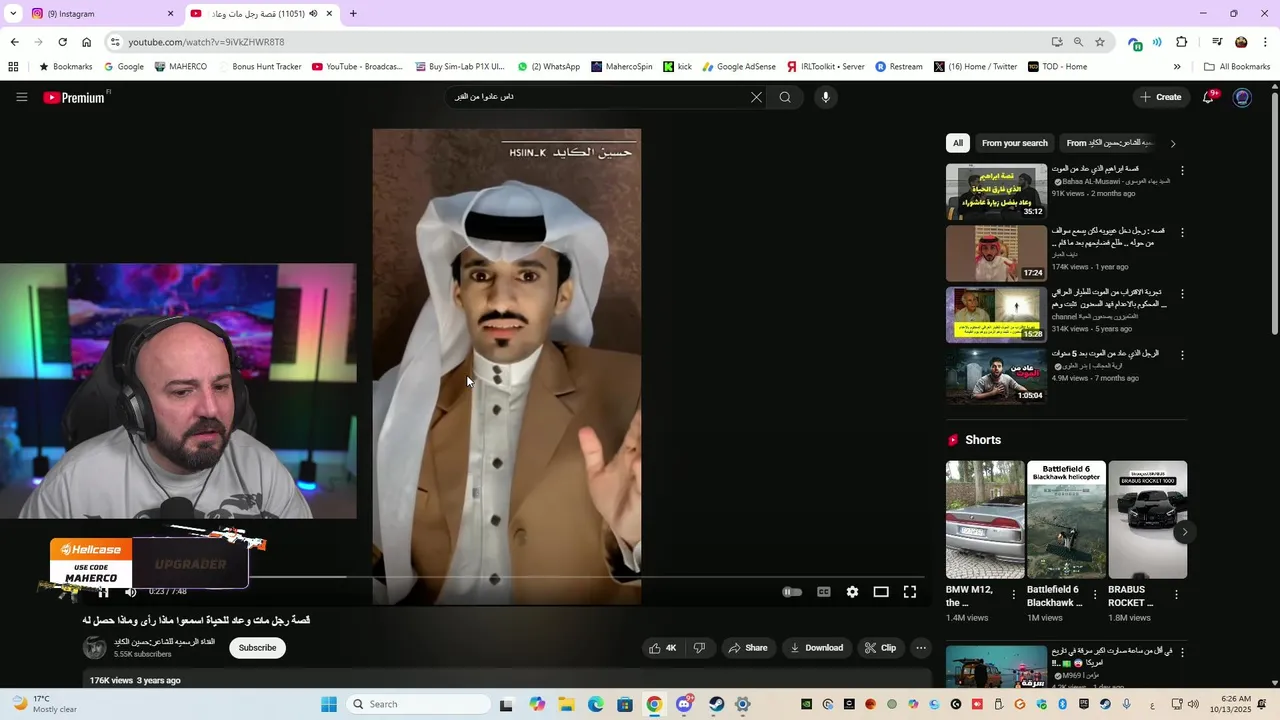Download this video

817,648
